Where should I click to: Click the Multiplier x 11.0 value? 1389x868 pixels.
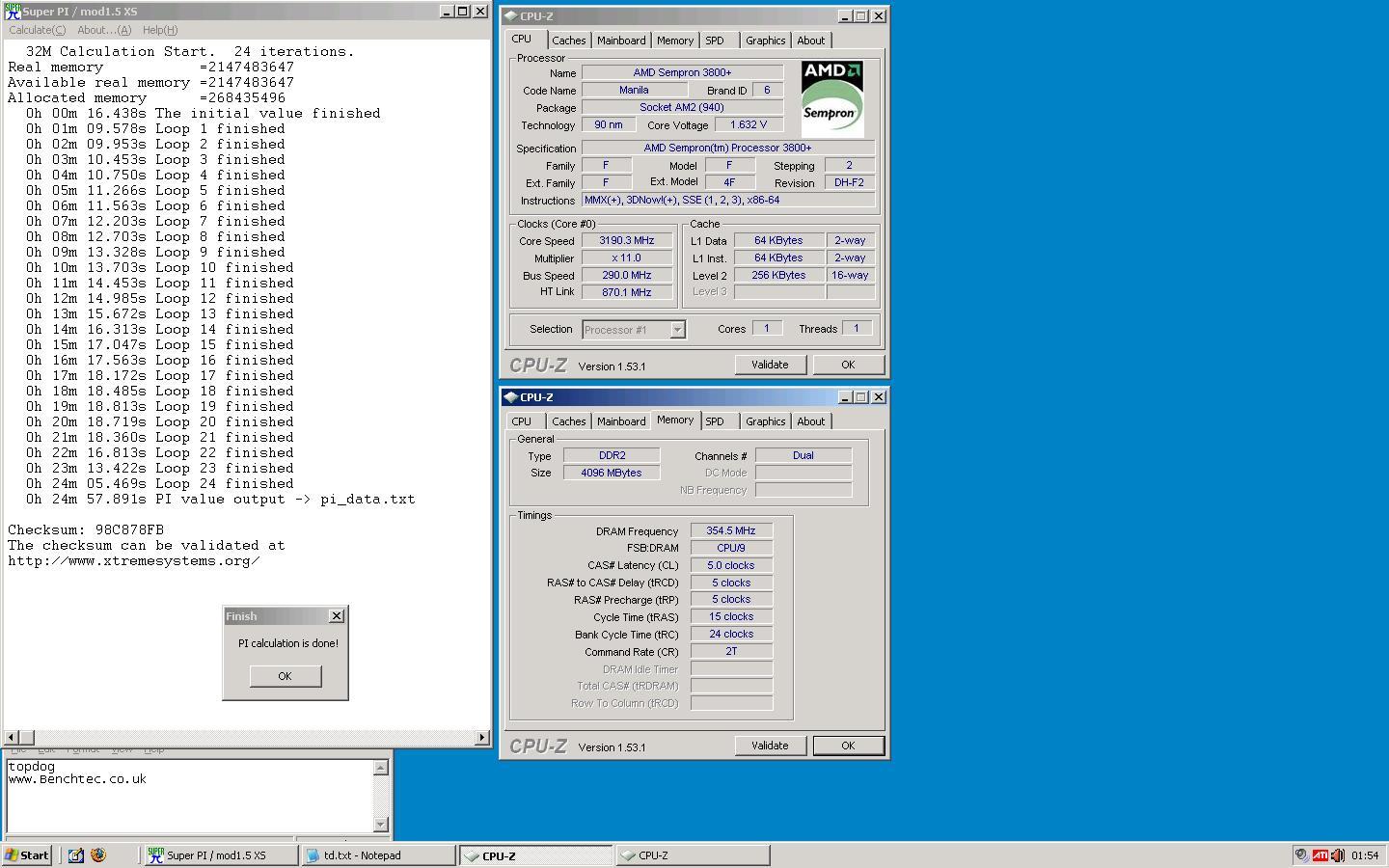[x=627, y=258]
